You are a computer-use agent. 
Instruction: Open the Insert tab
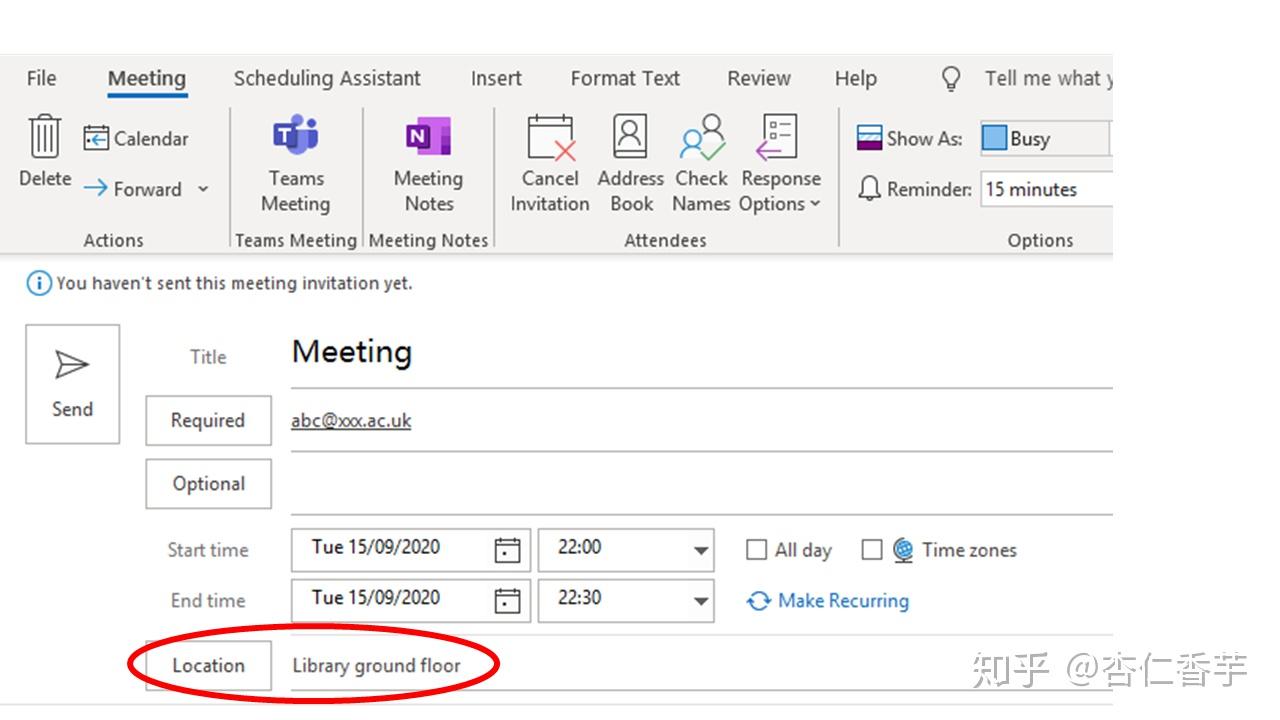(x=496, y=78)
